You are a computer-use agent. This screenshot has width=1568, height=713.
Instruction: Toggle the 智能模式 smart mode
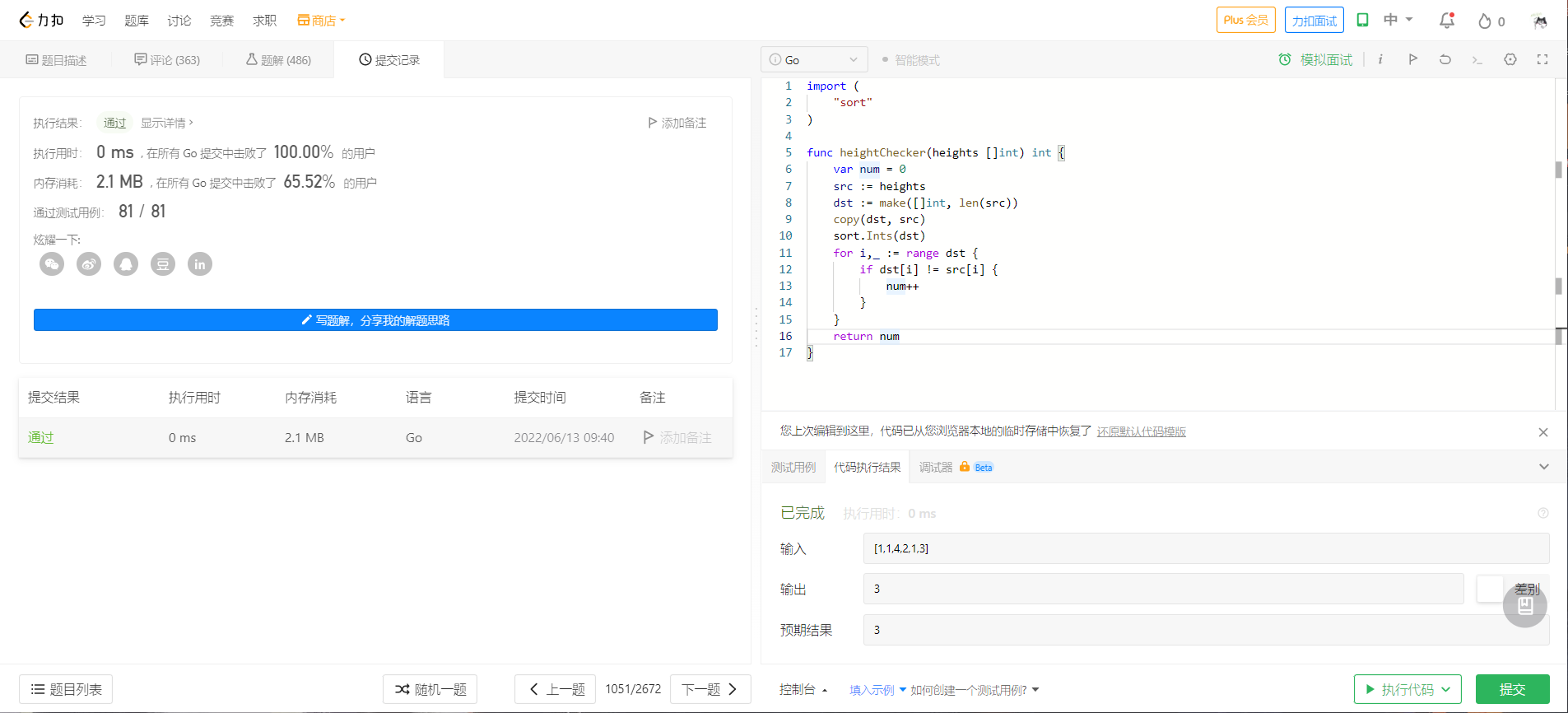910,60
